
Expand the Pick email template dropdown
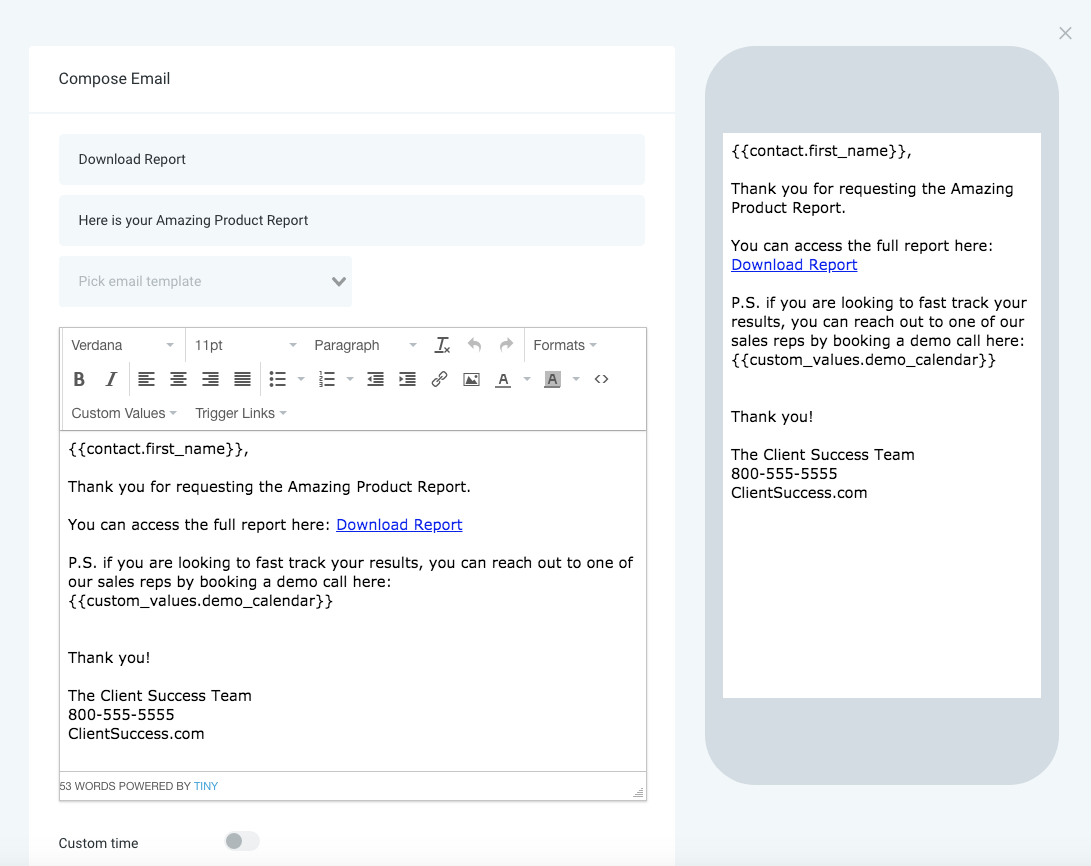(x=205, y=282)
